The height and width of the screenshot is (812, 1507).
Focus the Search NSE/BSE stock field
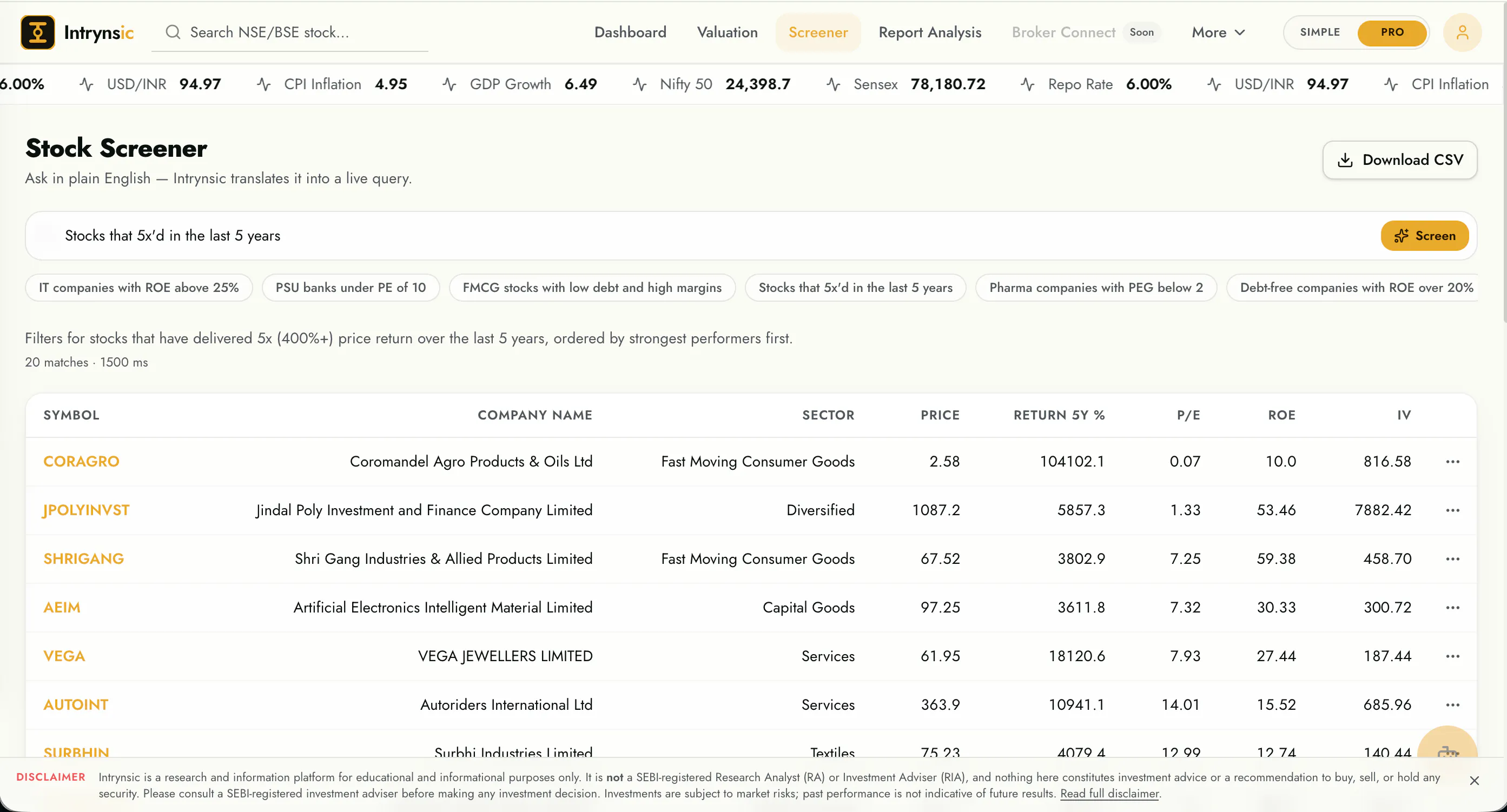(x=289, y=33)
